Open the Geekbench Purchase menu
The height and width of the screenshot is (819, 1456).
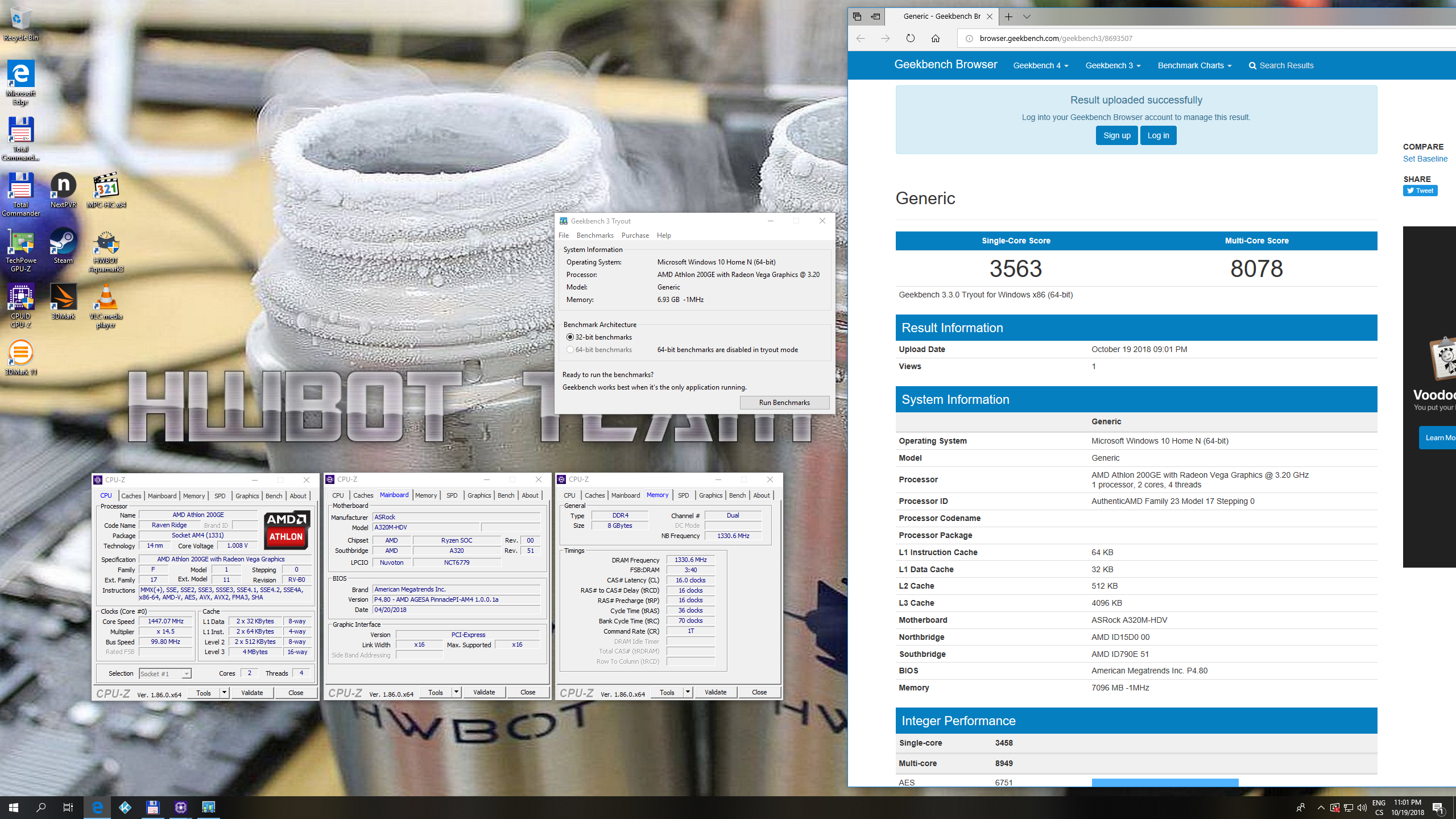coord(635,235)
